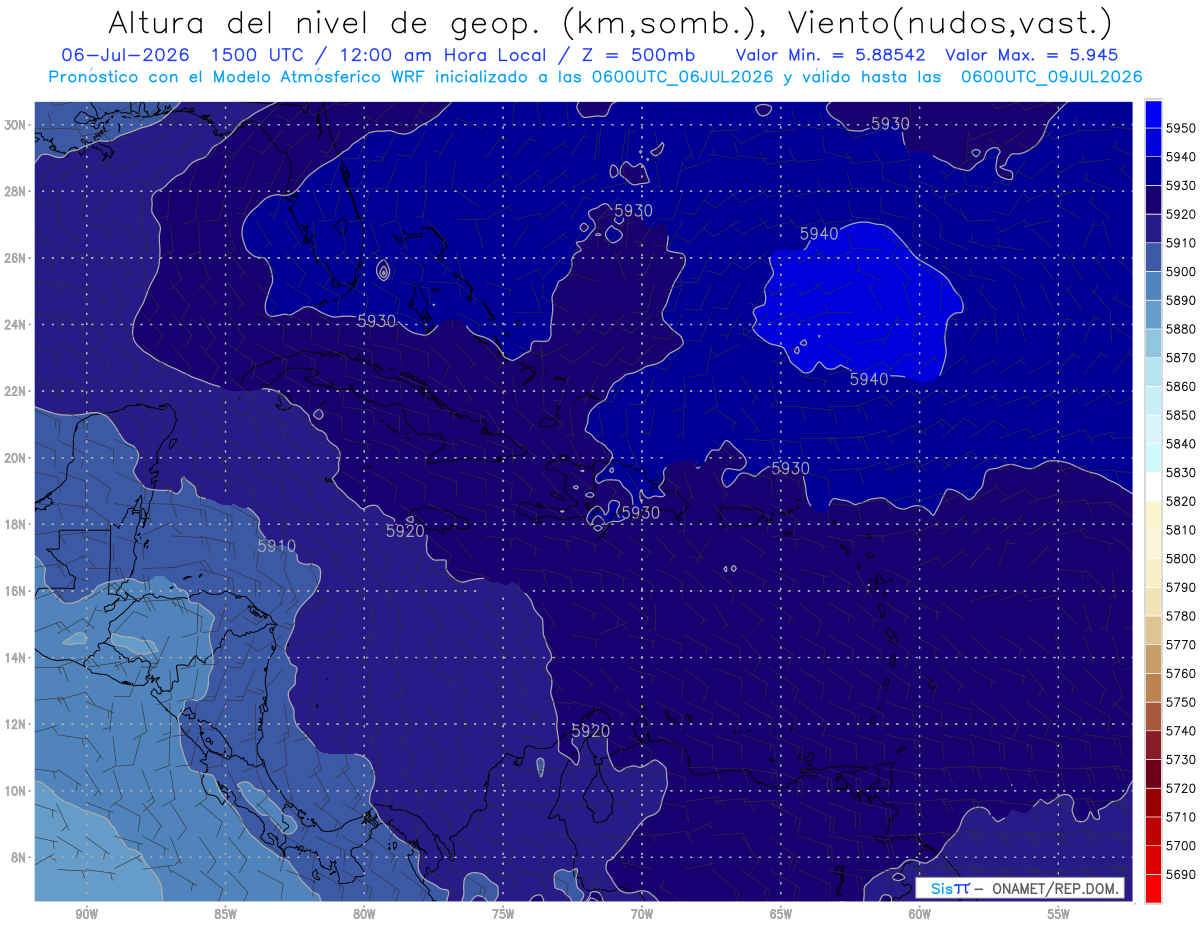Click the '5910' contour label on the map

click(277, 546)
